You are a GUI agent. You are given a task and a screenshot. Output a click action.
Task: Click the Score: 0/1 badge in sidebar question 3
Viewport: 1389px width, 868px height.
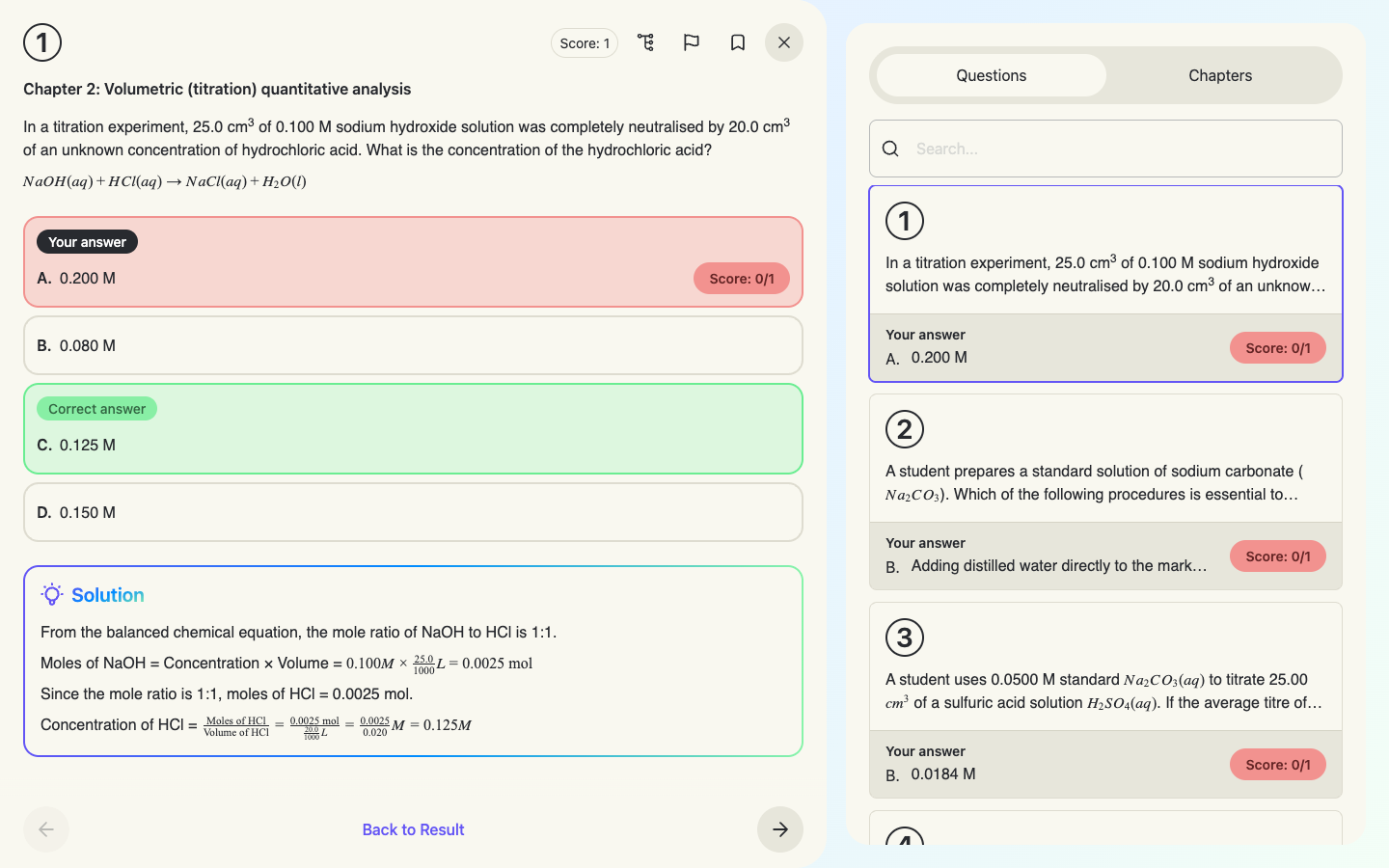1278,765
